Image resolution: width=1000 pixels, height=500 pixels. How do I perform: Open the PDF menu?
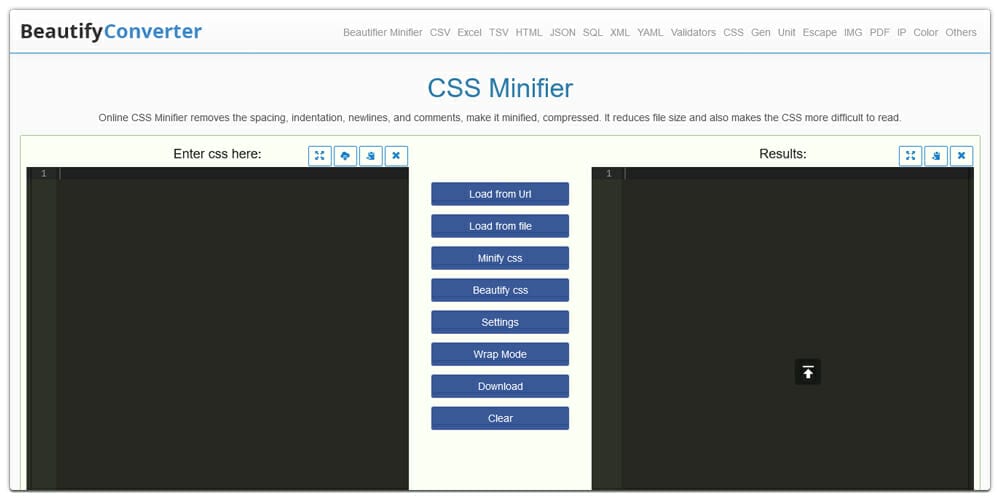pos(879,33)
